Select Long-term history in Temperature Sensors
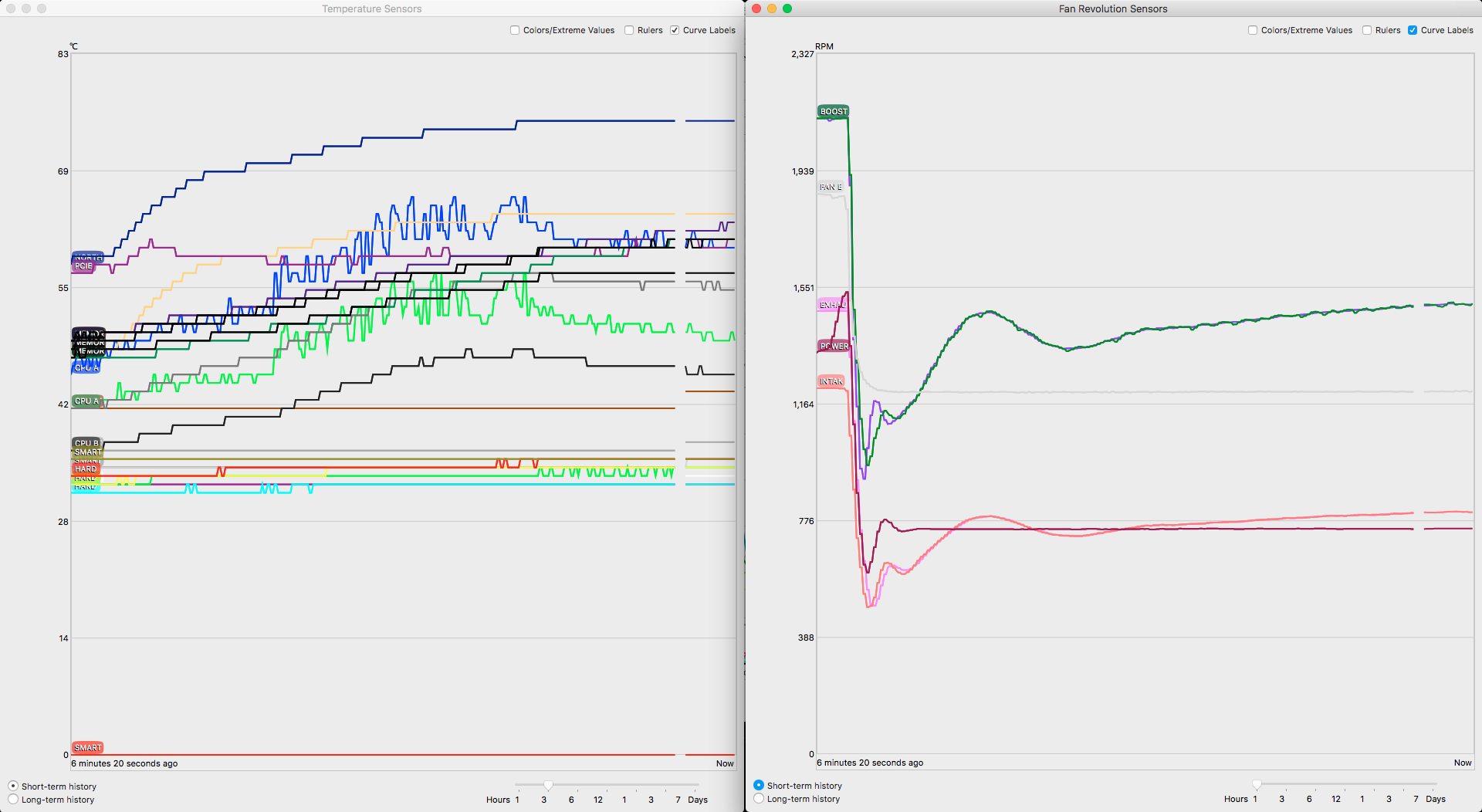This screenshot has height=812, width=1482. pos(13,800)
